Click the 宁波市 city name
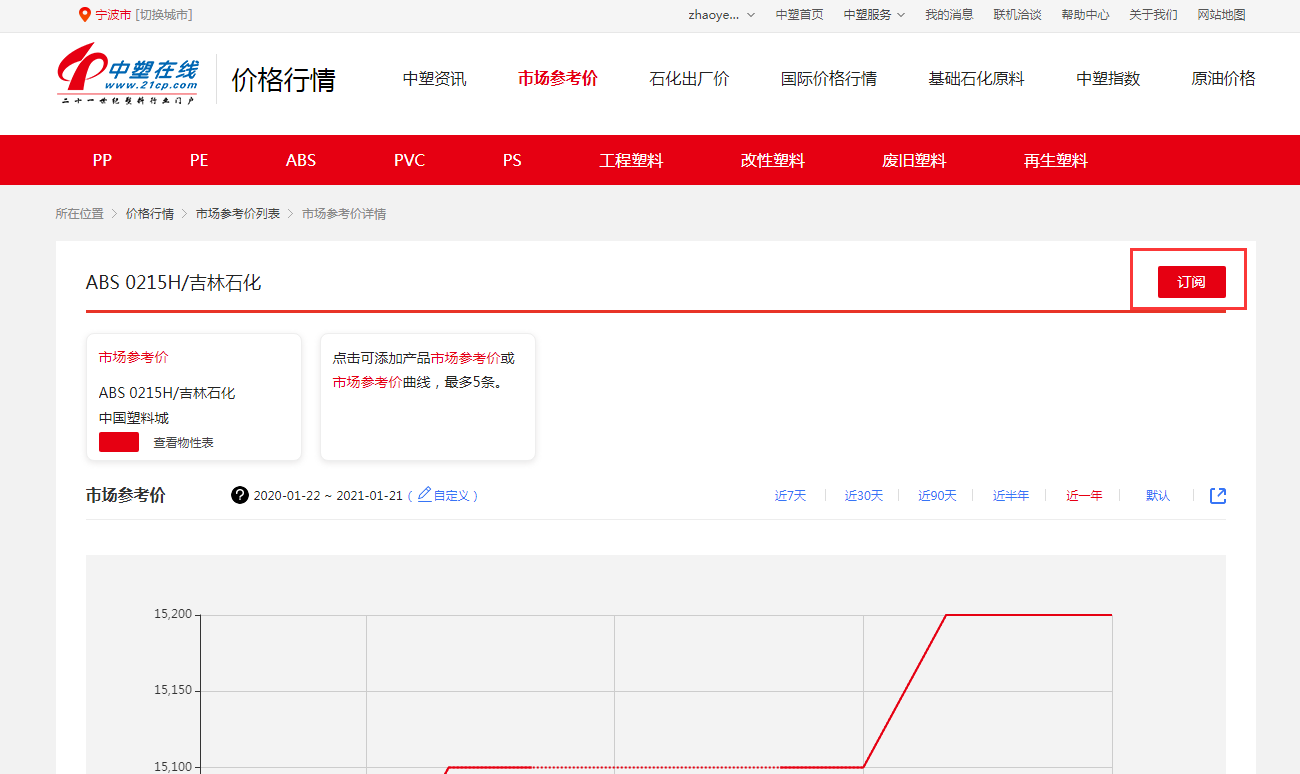Image resolution: width=1300 pixels, height=774 pixels. pyautogui.click(x=113, y=15)
